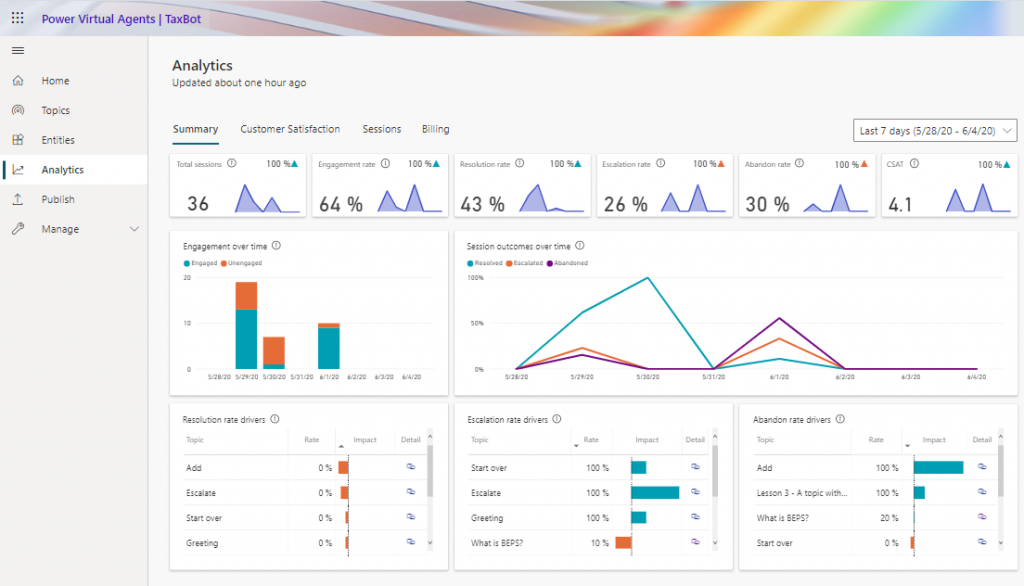Open the Last 7 days date range dropdown
1024x586 pixels.
coord(935,131)
